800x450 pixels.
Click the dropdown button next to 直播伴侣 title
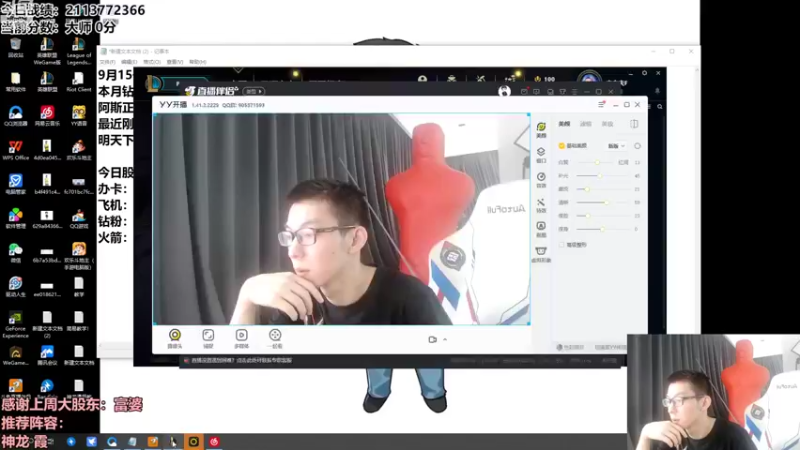[254, 91]
